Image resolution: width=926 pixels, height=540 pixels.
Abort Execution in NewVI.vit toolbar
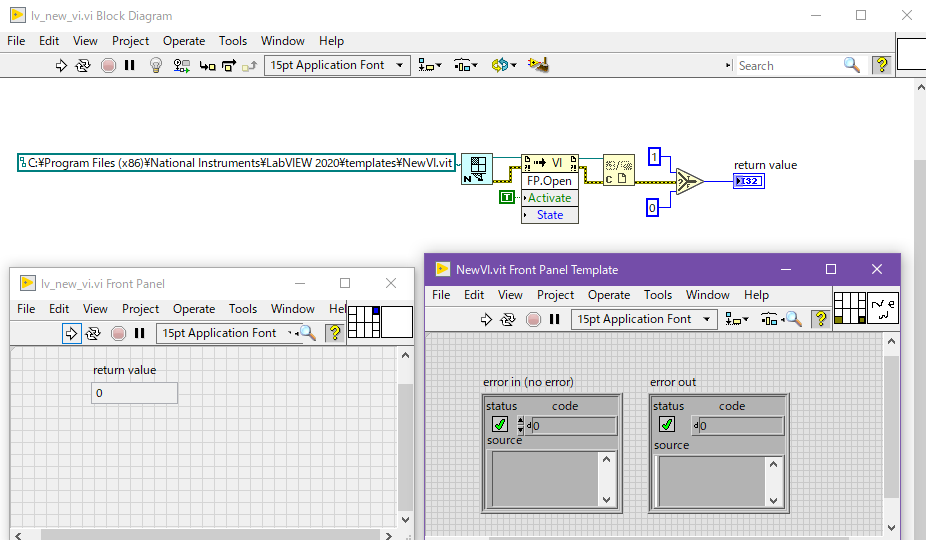click(x=533, y=320)
